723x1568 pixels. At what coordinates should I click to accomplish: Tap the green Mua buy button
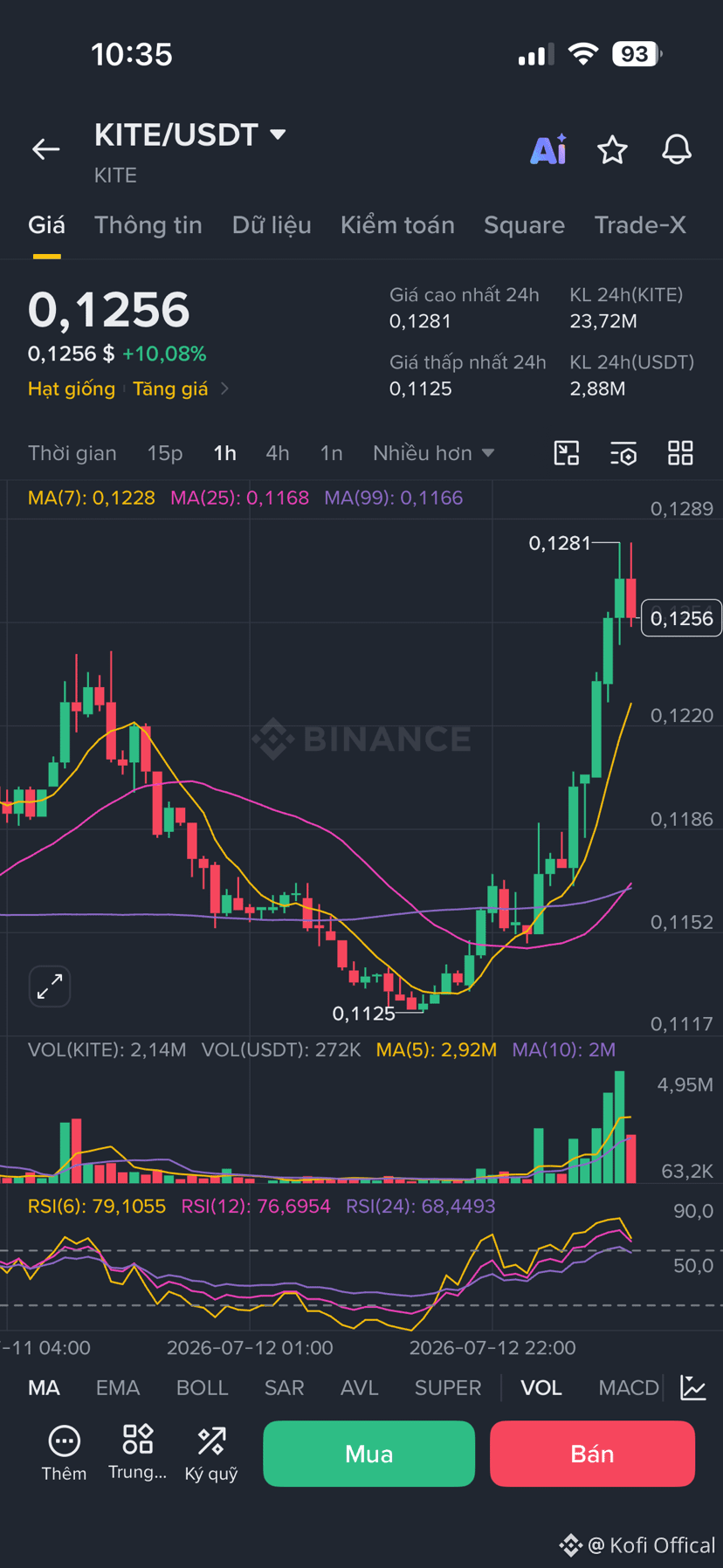click(x=368, y=1454)
